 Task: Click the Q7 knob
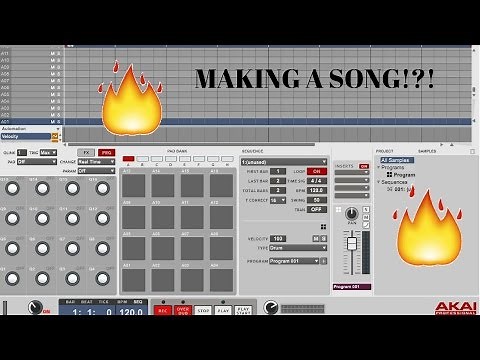pyautogui.click(x=72, y=248)
